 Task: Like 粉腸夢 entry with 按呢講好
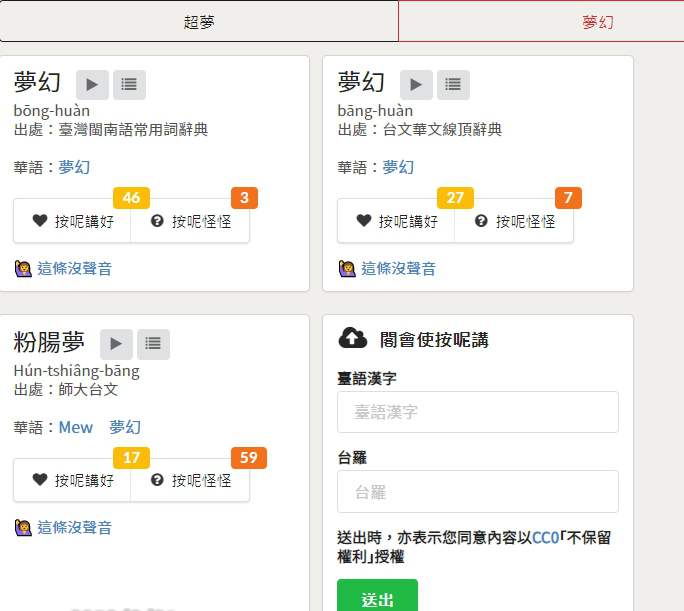coord(72,480)
